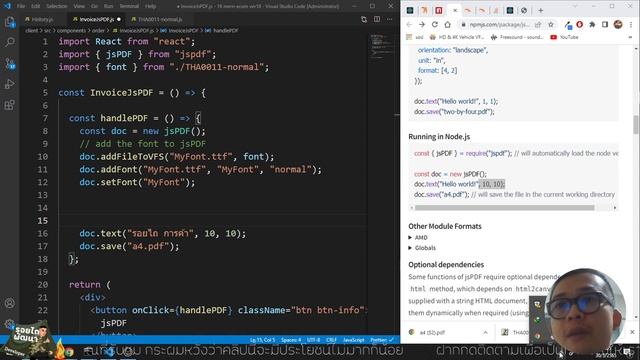Bookmark this page with the star icon
The image size is (640, 360).
pyautogui.click(x=551, y=24)
